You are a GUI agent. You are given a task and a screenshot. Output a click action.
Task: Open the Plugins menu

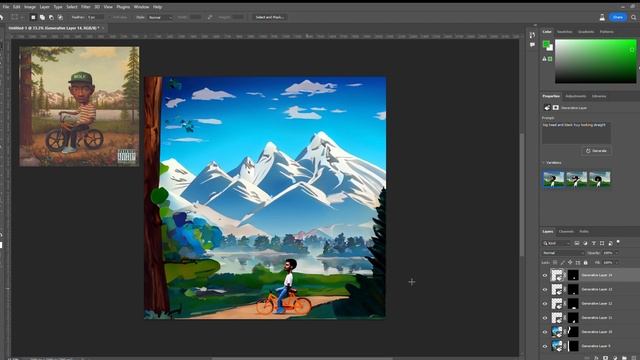click(123, 7)
